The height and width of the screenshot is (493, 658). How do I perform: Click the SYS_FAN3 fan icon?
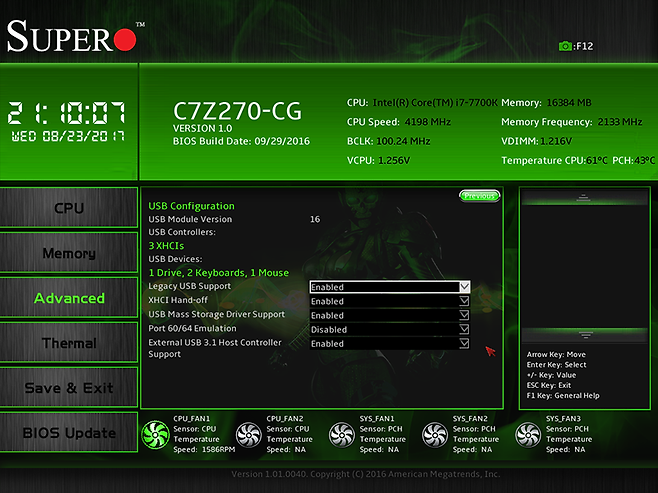point(528,435)
